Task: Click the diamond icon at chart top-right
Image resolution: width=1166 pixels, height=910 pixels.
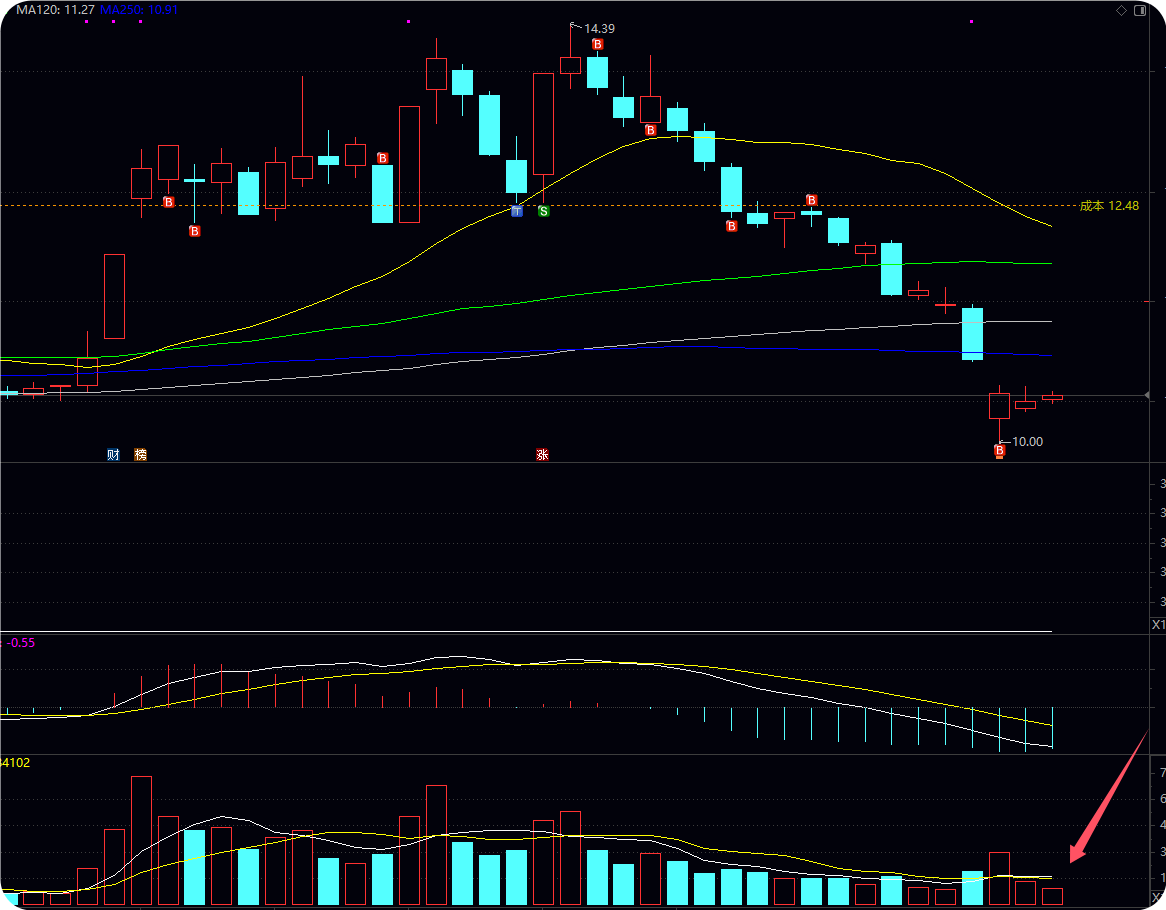Action: coord(1121,10)
